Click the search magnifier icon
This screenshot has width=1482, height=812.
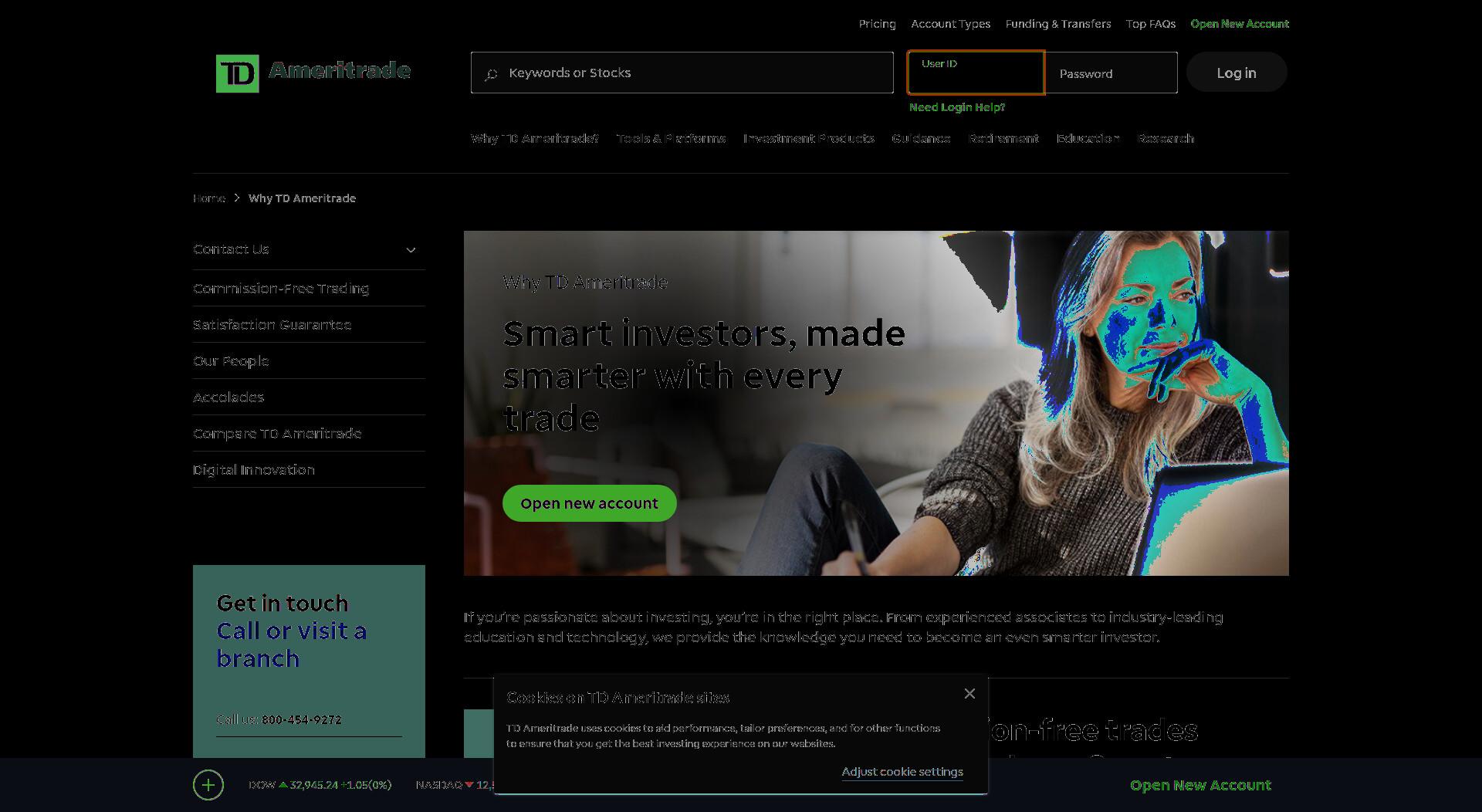[491, 74]
